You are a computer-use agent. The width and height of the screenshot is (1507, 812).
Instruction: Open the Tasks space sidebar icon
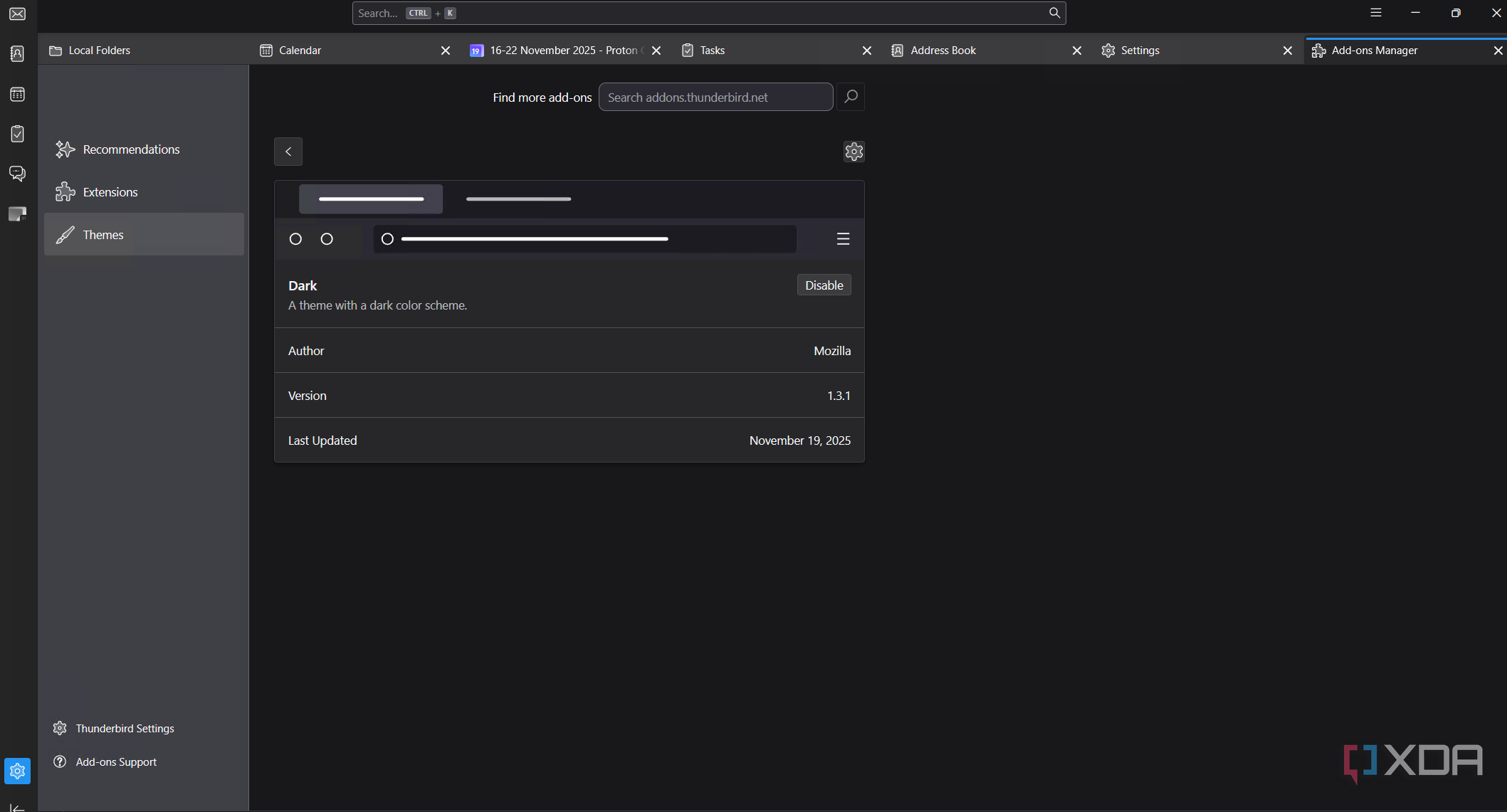18,134
